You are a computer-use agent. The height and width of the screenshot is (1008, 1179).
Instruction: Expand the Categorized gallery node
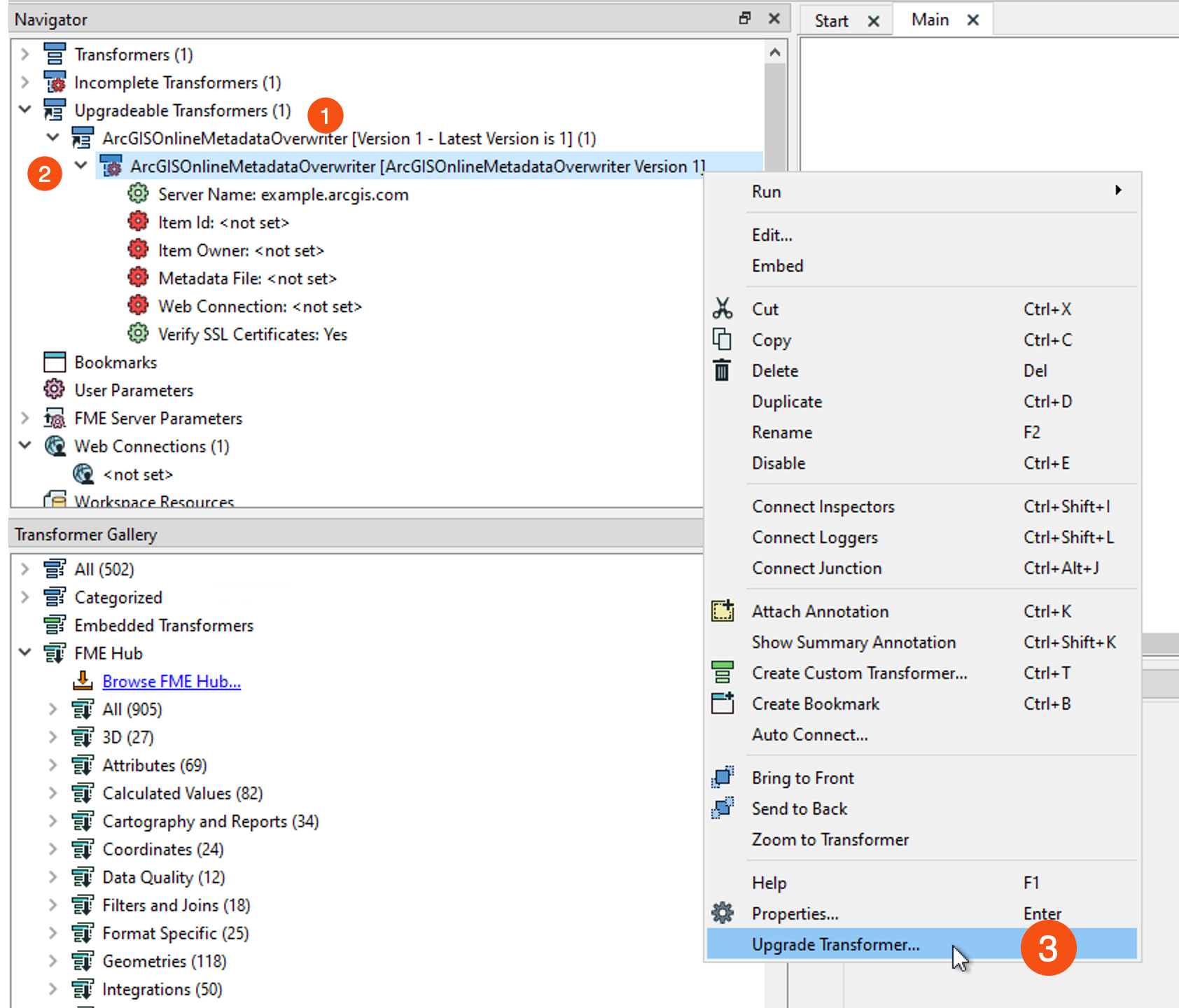tap(25, 597)
